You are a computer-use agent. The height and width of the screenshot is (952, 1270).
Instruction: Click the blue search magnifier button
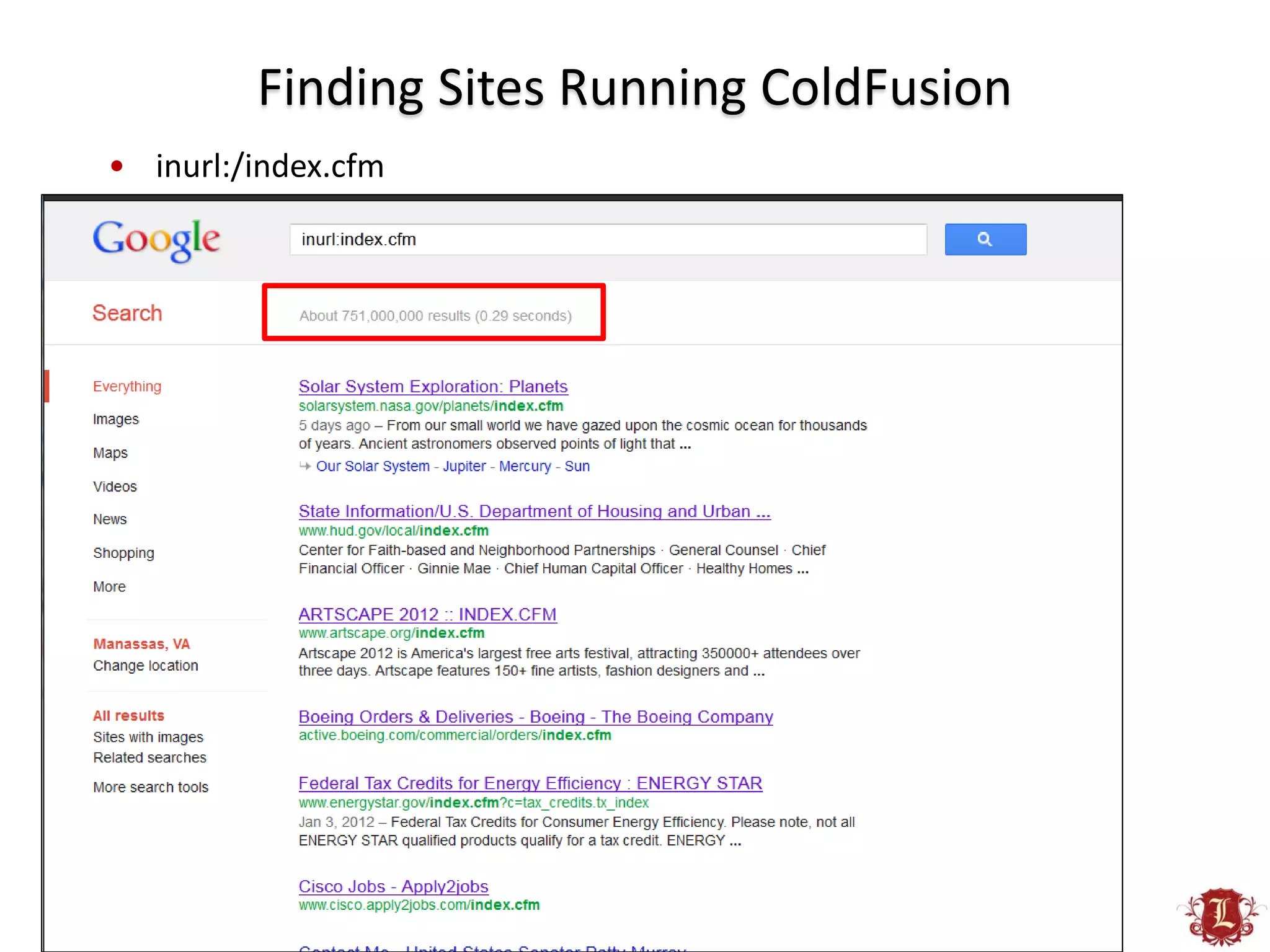coord(985,239)
